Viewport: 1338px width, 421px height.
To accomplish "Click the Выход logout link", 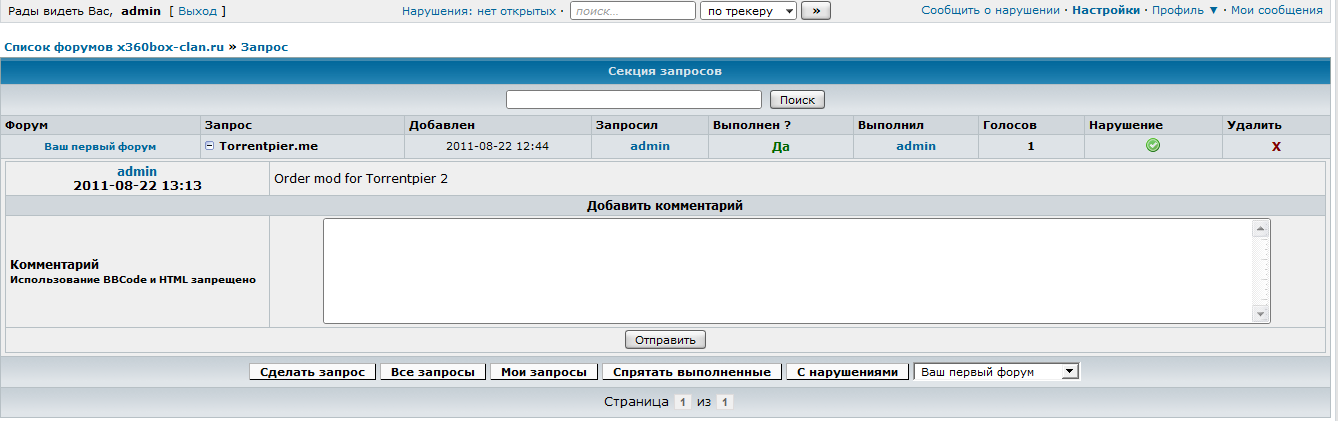I will tap(196, 11).
